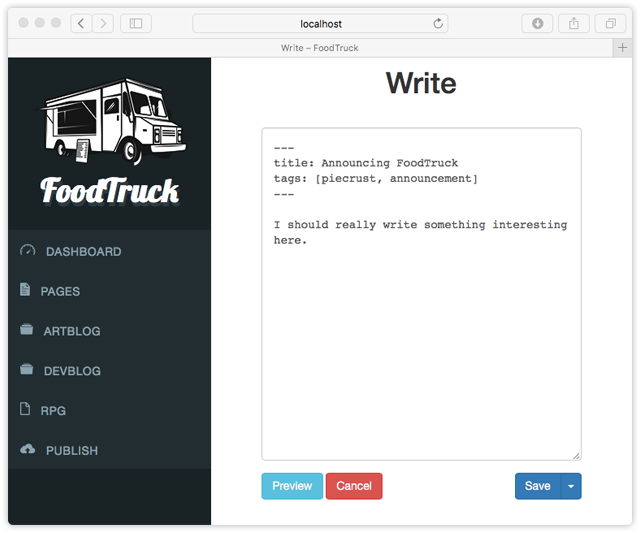Click the Publish cloud upload icon
Viewport: 640px width, 533px height.
click(x=27, y=449)
